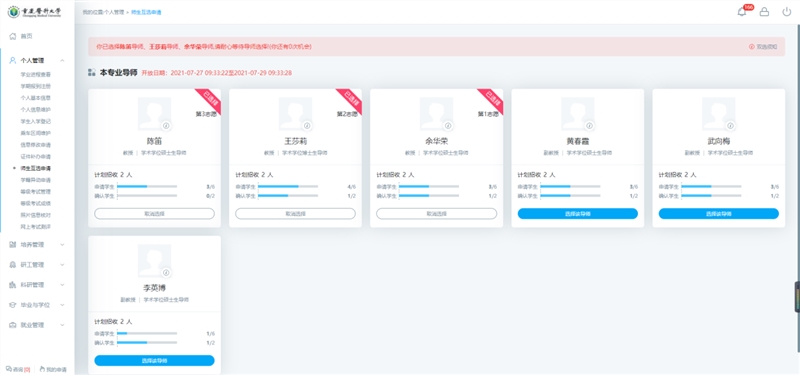Click 黄春霞's avatar photo
The height and width of the screenshot is (375, 800).
[x=578, y=114]
